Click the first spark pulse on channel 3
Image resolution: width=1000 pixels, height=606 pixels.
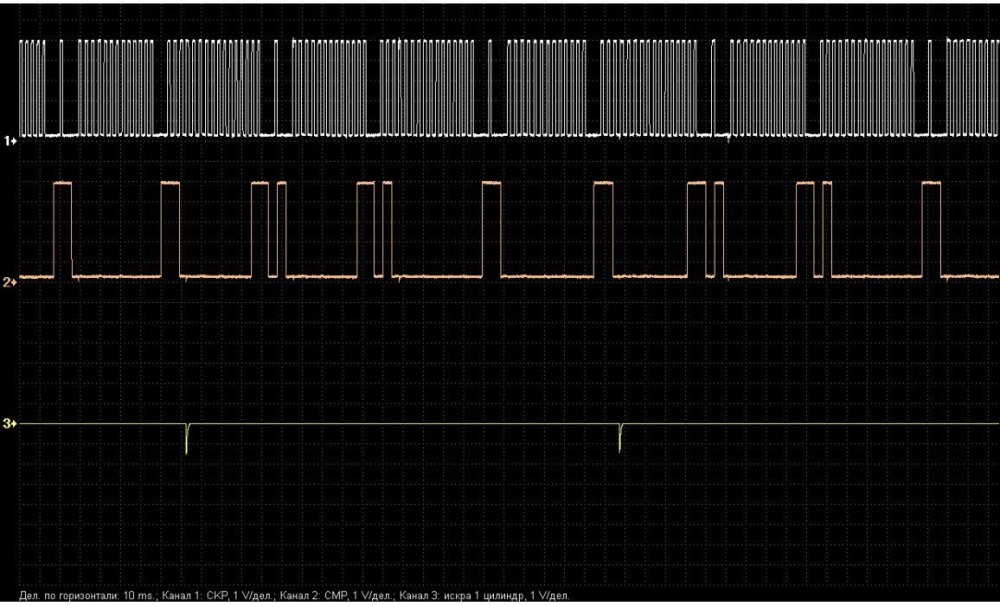[x=187, y=438]
